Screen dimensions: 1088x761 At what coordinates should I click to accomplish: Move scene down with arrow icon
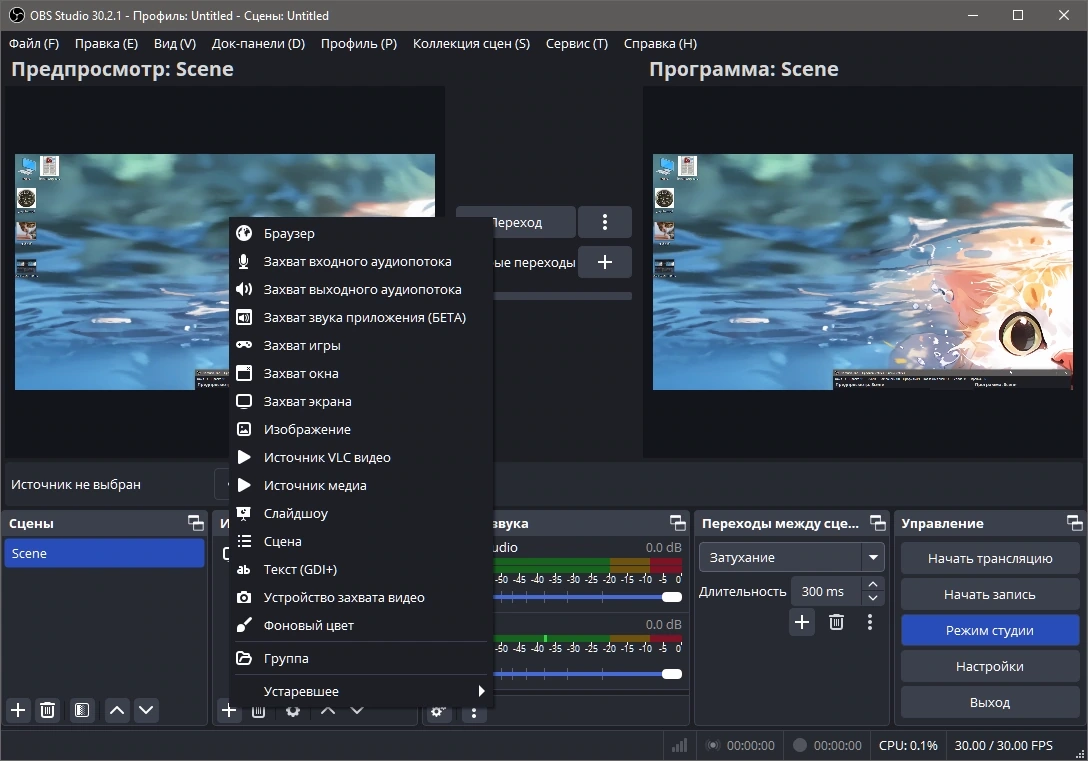146,710
